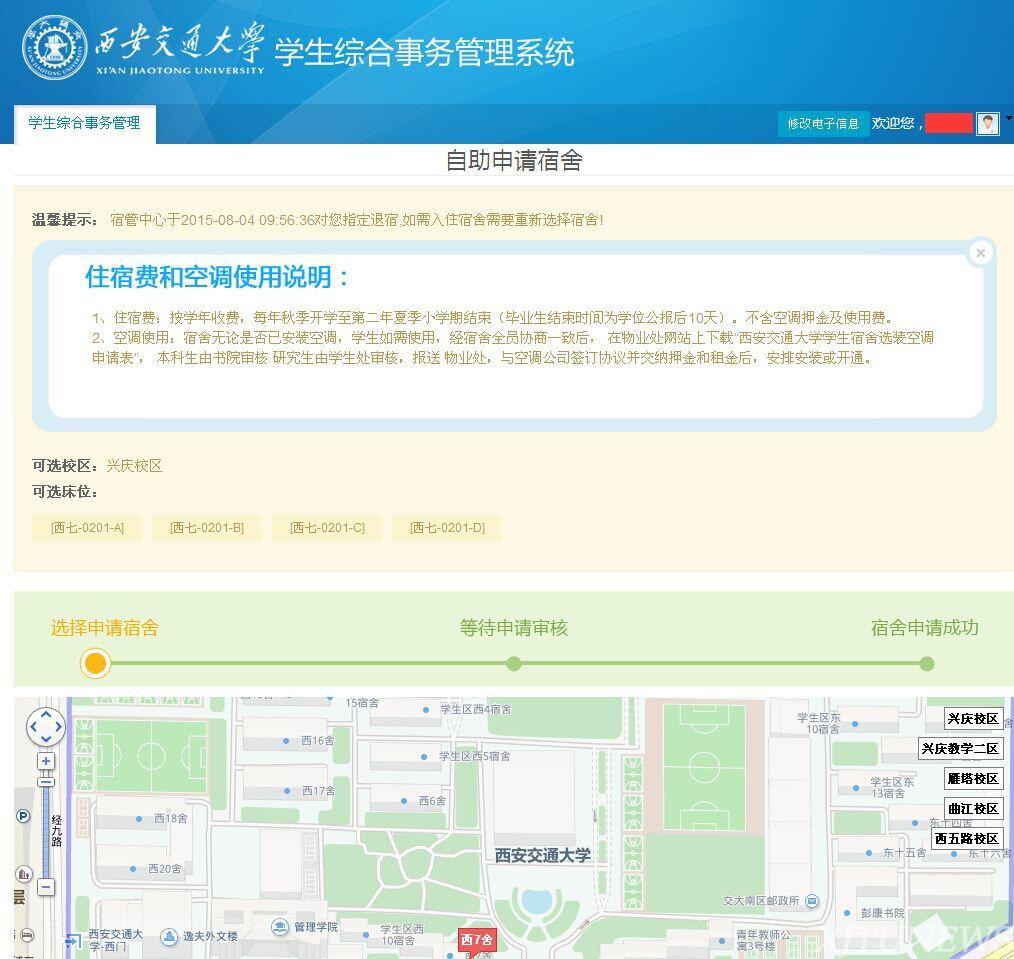Pan the map up with the arrow
This screenshot has height=959, width=1014.
point(46,715)
